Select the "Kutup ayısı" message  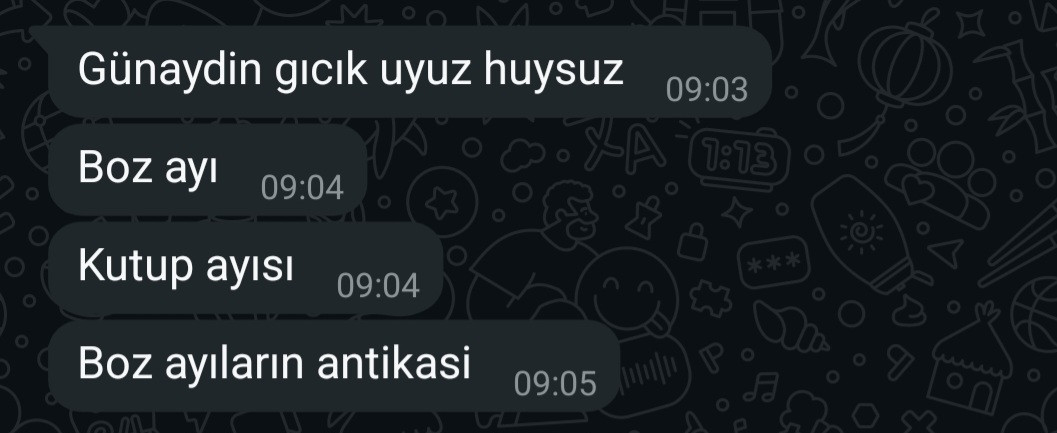pyautogui.click(x=245, y=268)
